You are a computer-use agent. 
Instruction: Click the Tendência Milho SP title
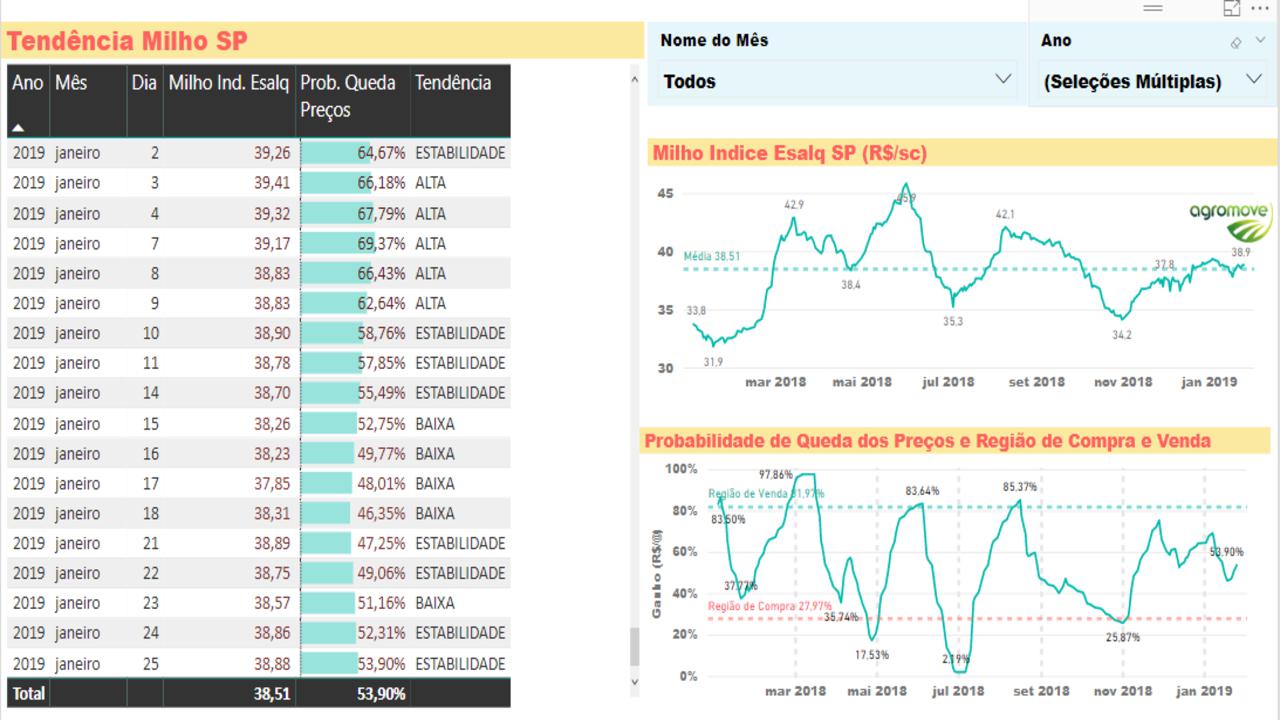(128, 41)
